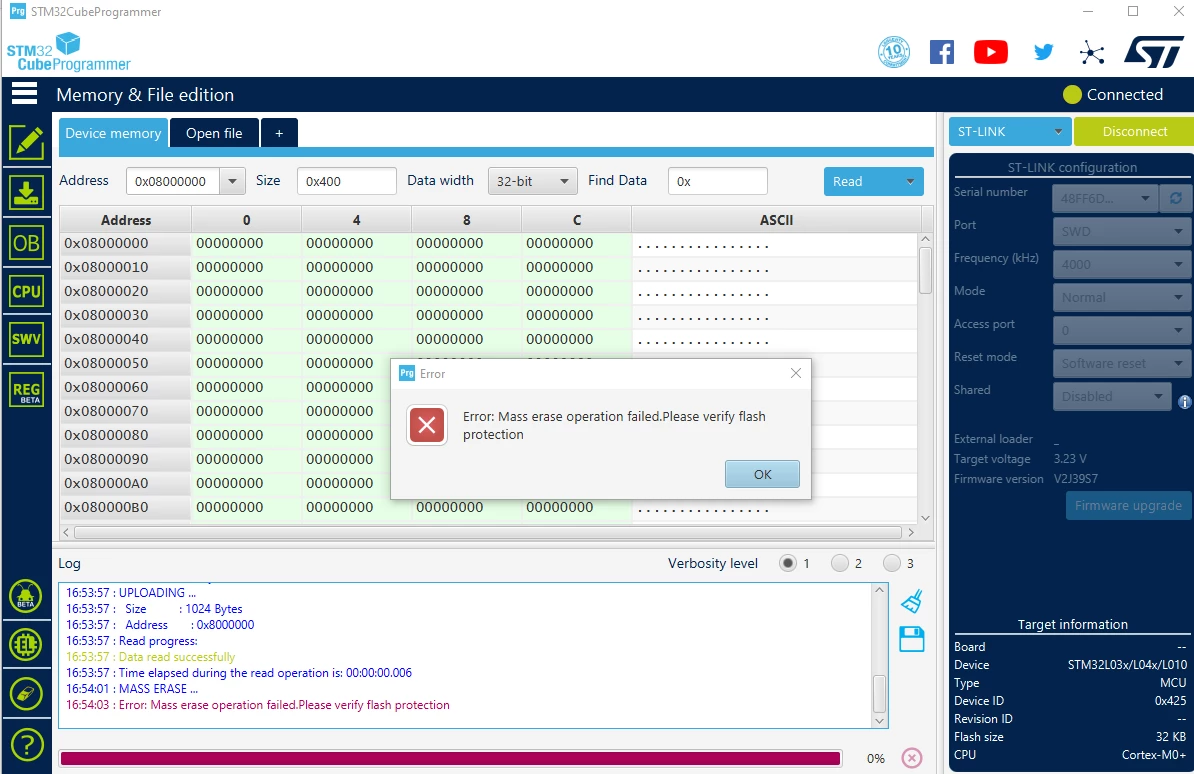The width and height of the screenshot is (1194, 774).
Task: Open the ST-LINK interface dropdown
Action: [x=1010, y=132]
